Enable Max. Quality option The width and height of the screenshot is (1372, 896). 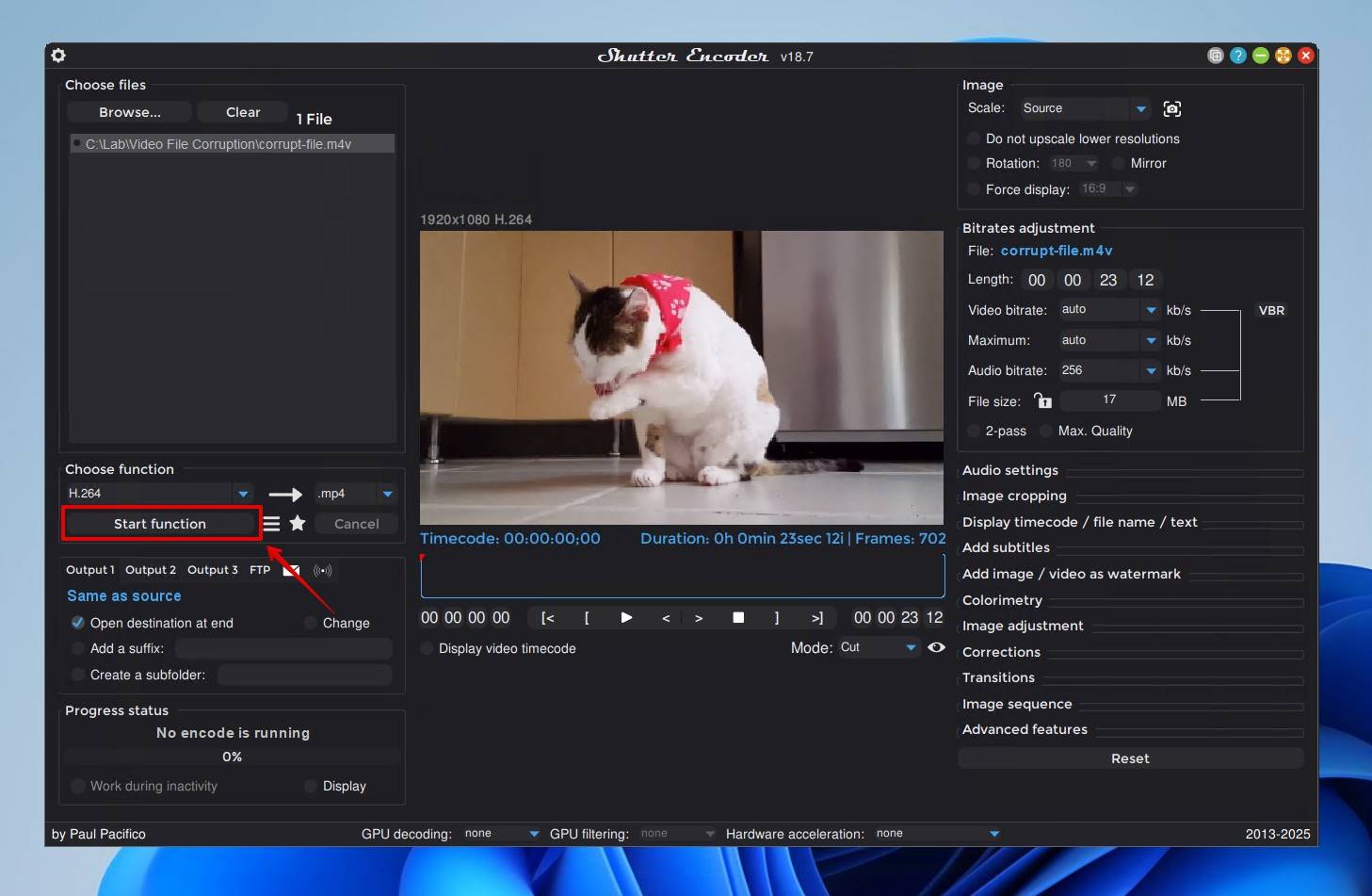(1046, 431)
